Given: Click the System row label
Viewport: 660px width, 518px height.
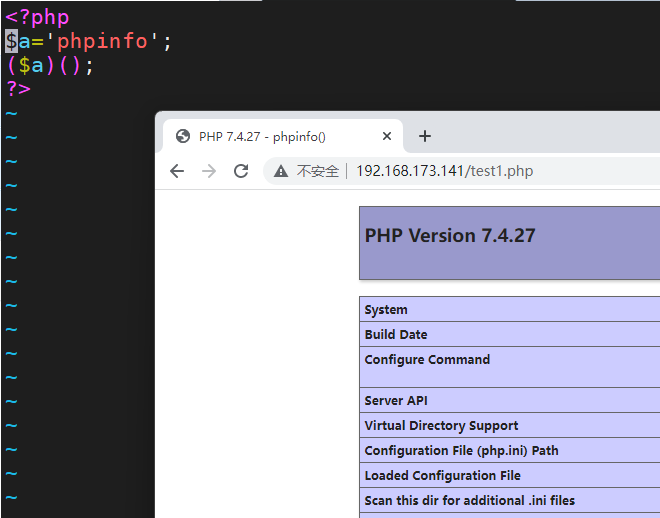Looking at the screenshot, I should [386, 310].
